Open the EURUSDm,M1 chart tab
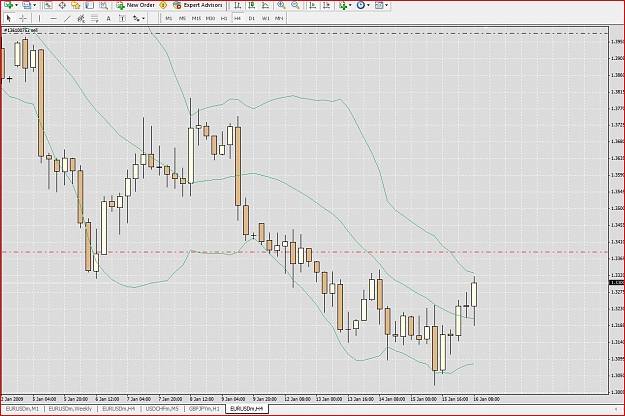Viewport: 625px width, 416px height. [22, 409]
